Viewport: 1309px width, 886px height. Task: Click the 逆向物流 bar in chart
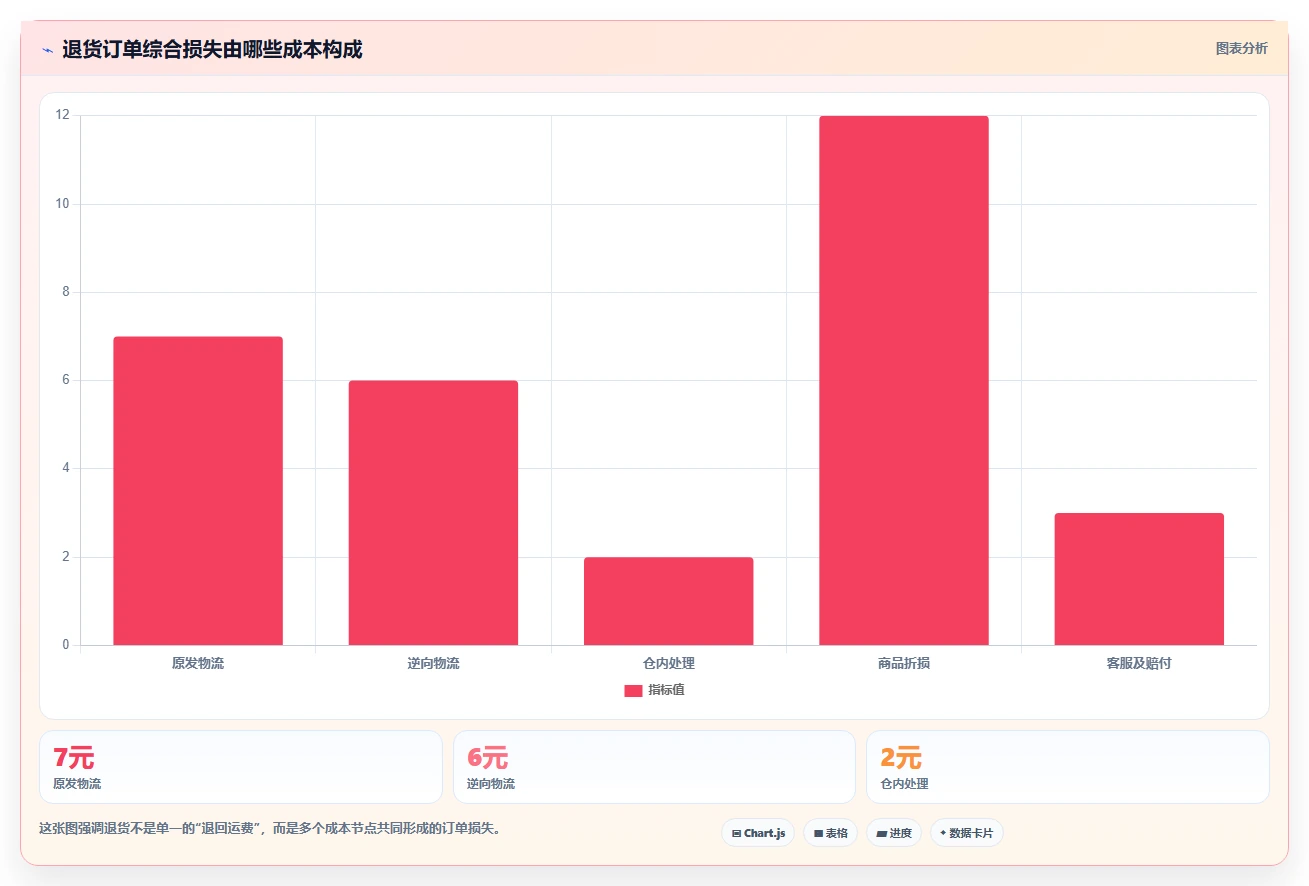pyautogui.click(x=433, y=513)
